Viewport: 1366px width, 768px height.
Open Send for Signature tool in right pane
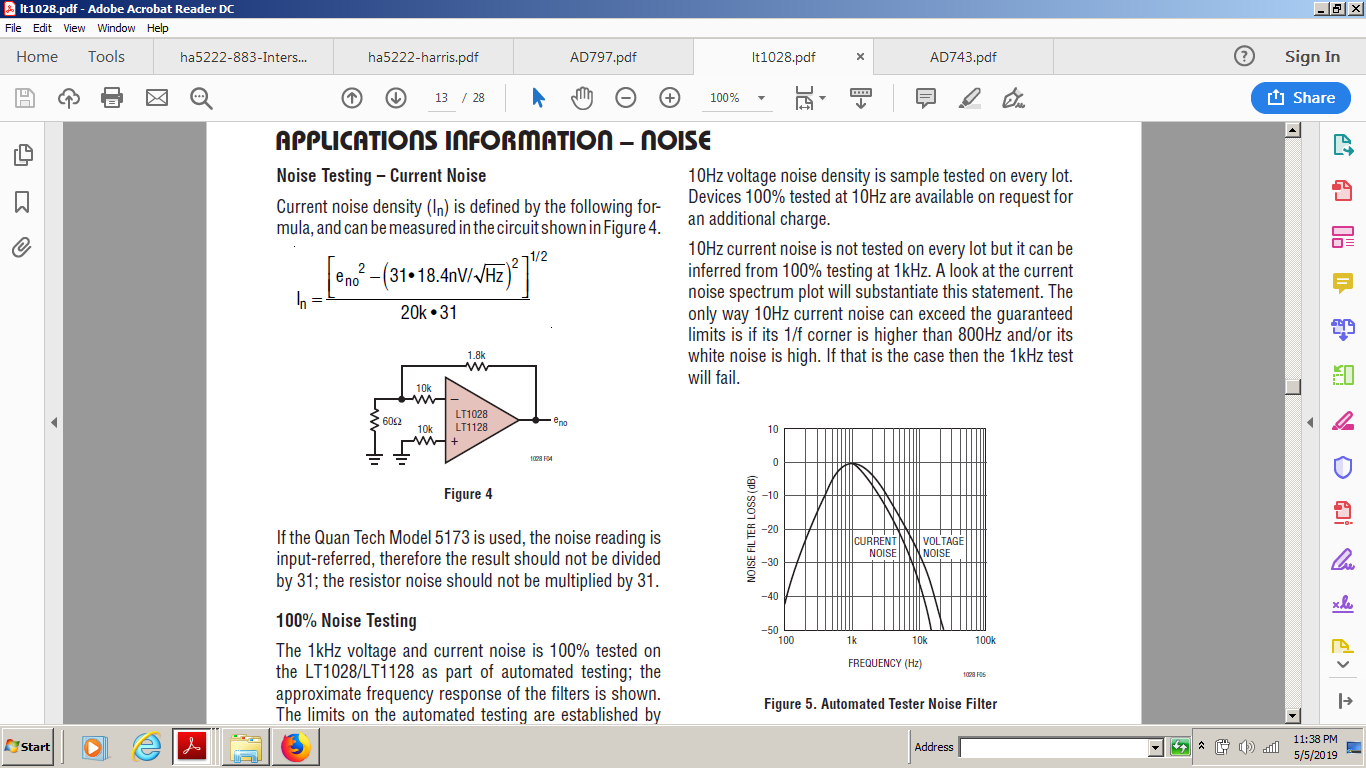[x=1342, y=605]
